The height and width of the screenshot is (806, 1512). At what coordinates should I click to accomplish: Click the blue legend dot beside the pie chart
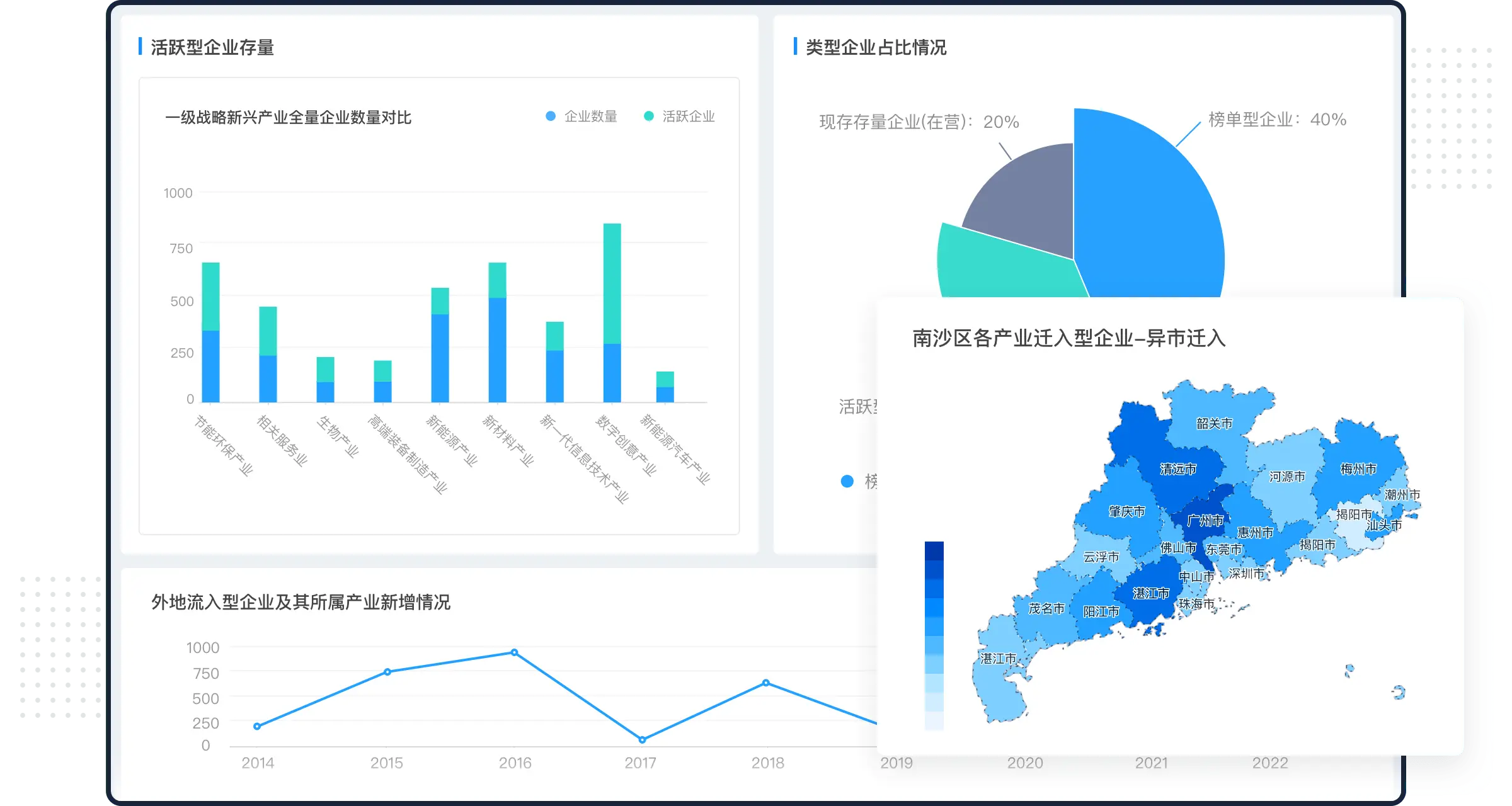click(847, 482)
